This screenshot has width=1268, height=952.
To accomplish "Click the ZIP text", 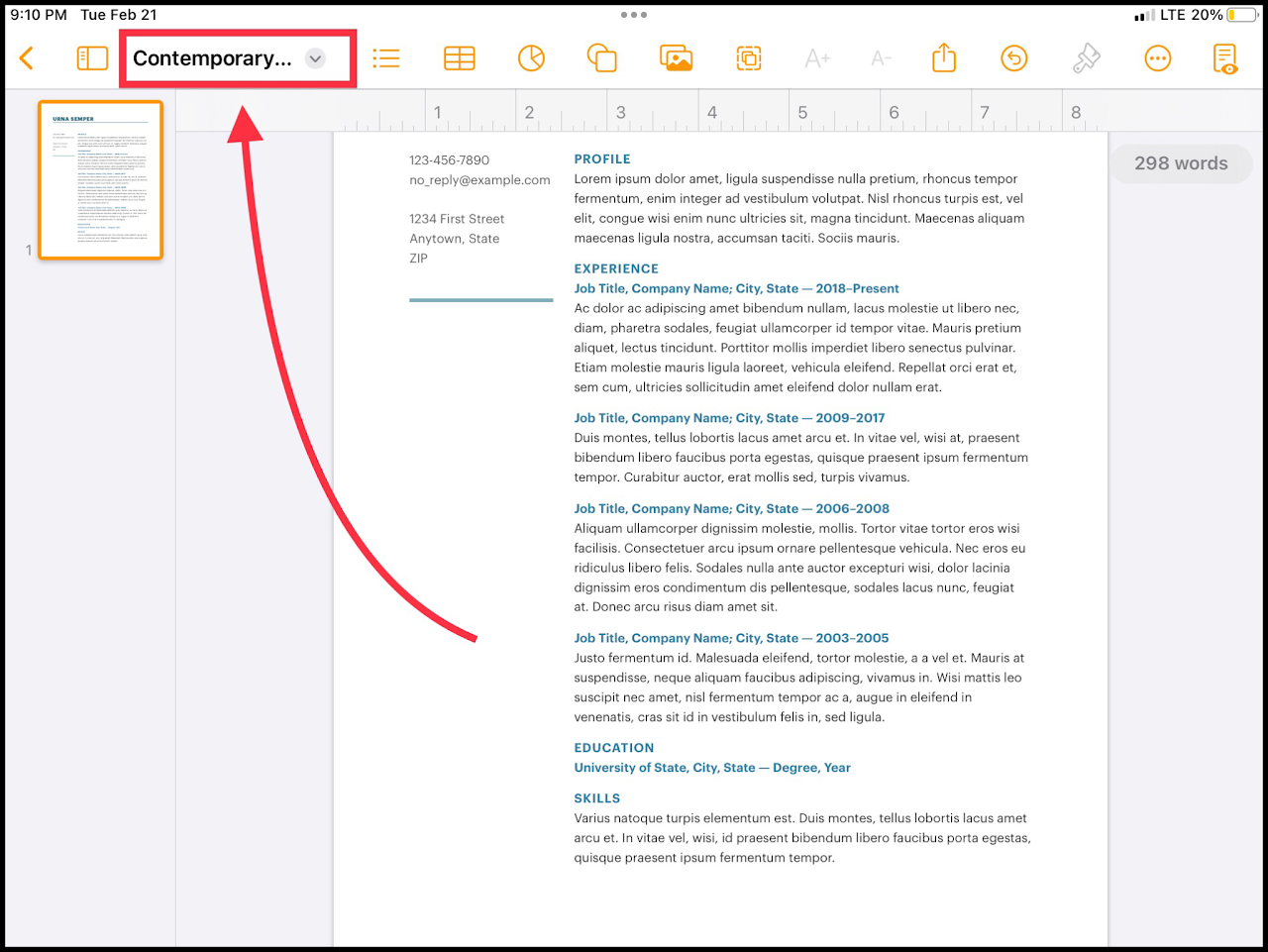I will (x=419, y=259).
